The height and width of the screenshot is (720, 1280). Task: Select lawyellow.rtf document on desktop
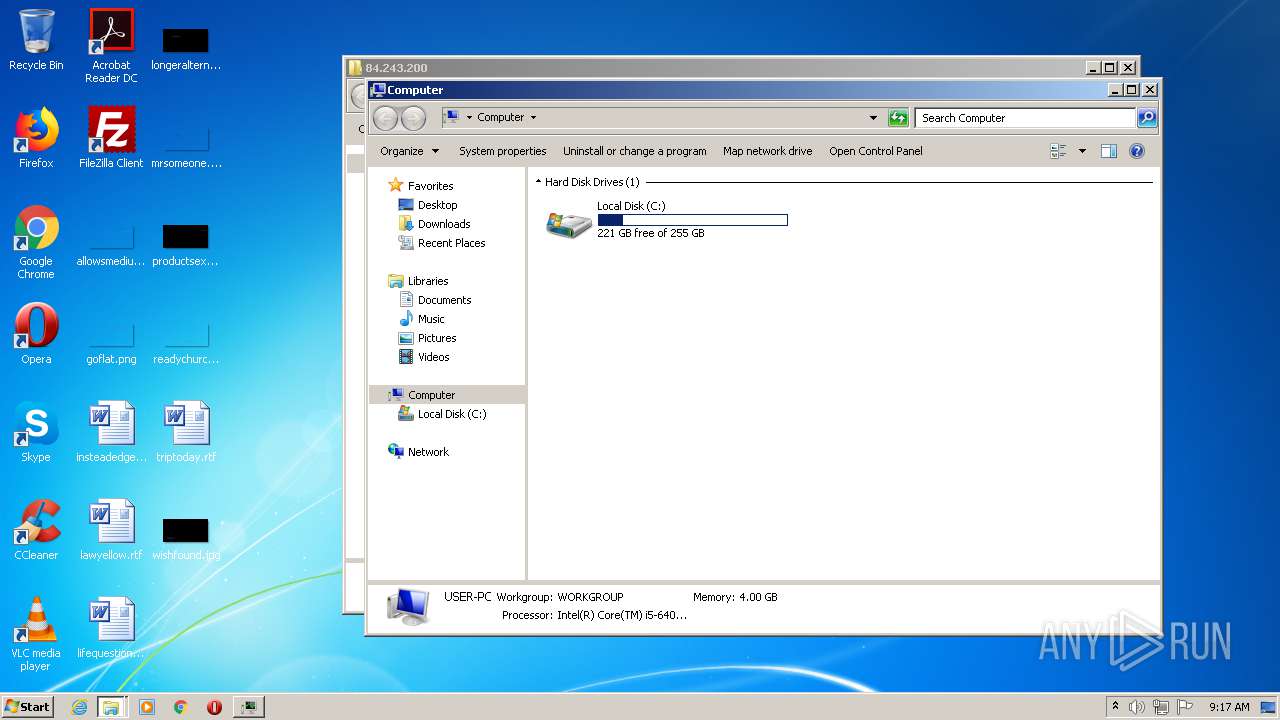[x=111, y=530]
